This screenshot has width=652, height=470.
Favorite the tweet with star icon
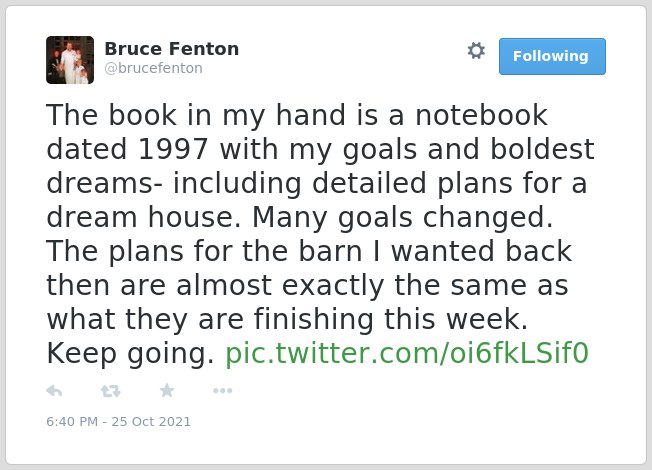point(167,390)
